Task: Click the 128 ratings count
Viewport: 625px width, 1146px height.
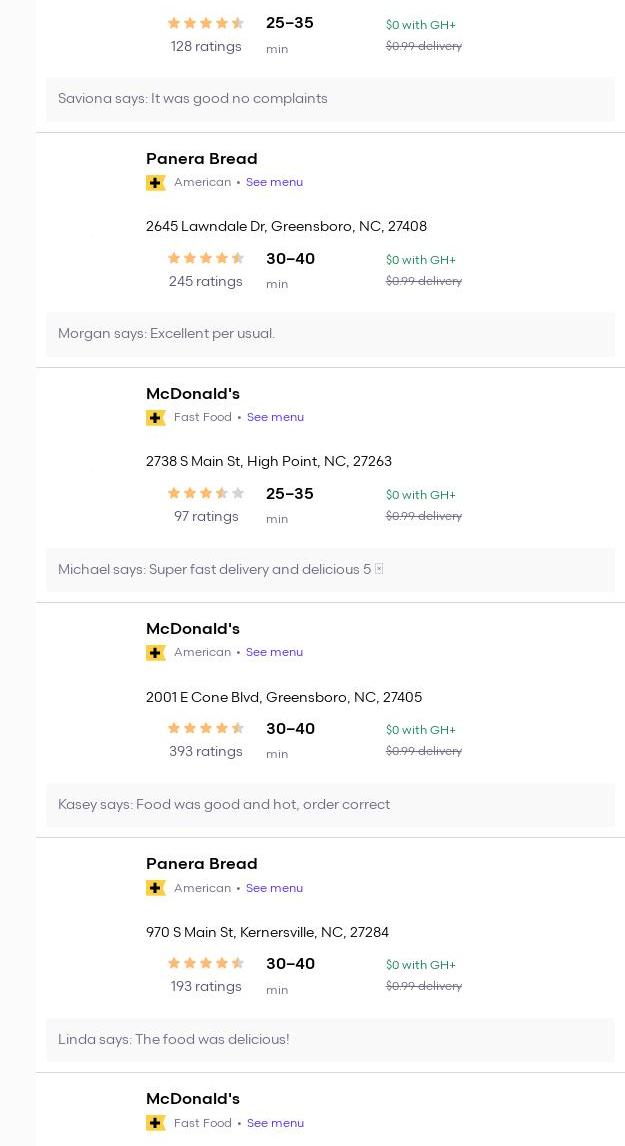Action: [x=205, y=47]
